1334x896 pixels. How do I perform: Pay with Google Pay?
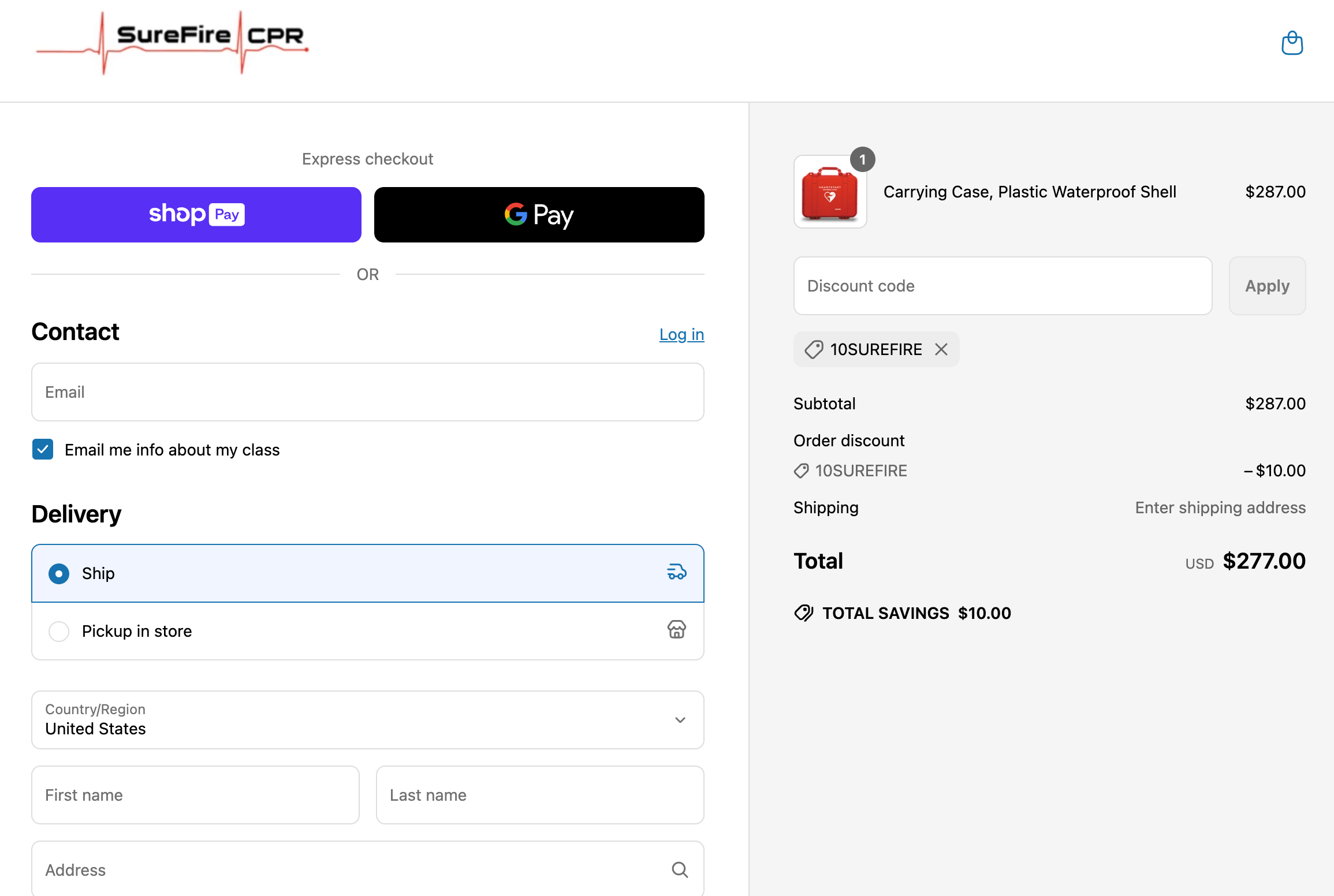(539, 215)
